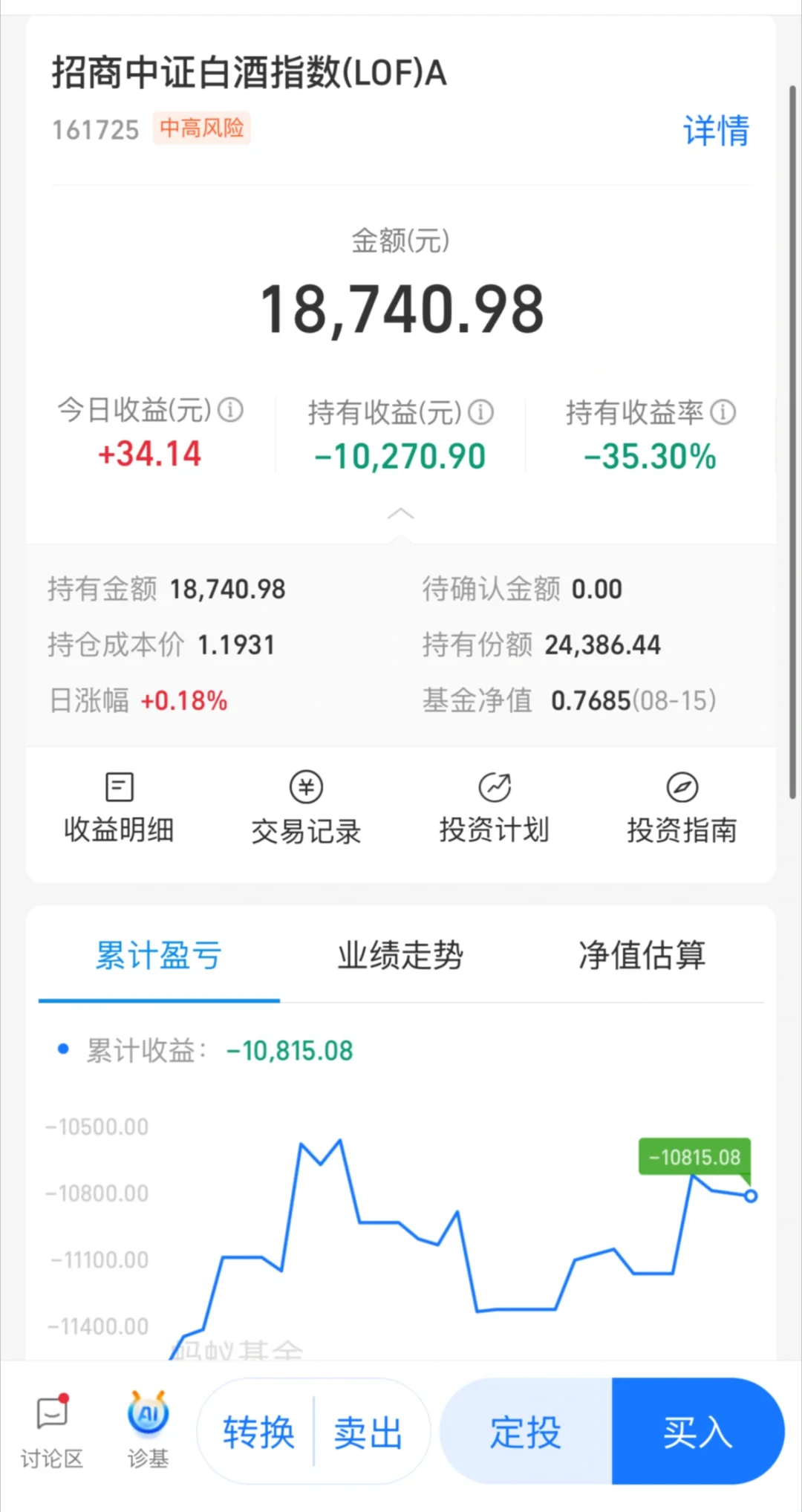This screenshot has height=1512, width=802.
Task: Click 基金净值 value 0.7685
Action: 590,700
